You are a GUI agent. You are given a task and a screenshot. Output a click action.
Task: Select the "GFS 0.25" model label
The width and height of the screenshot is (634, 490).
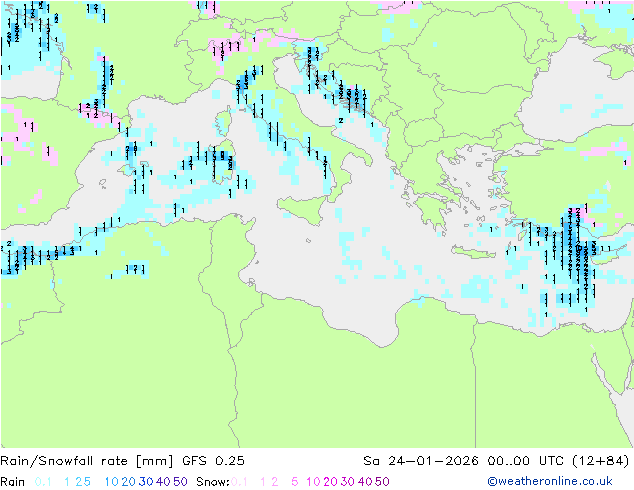point(213,461)
